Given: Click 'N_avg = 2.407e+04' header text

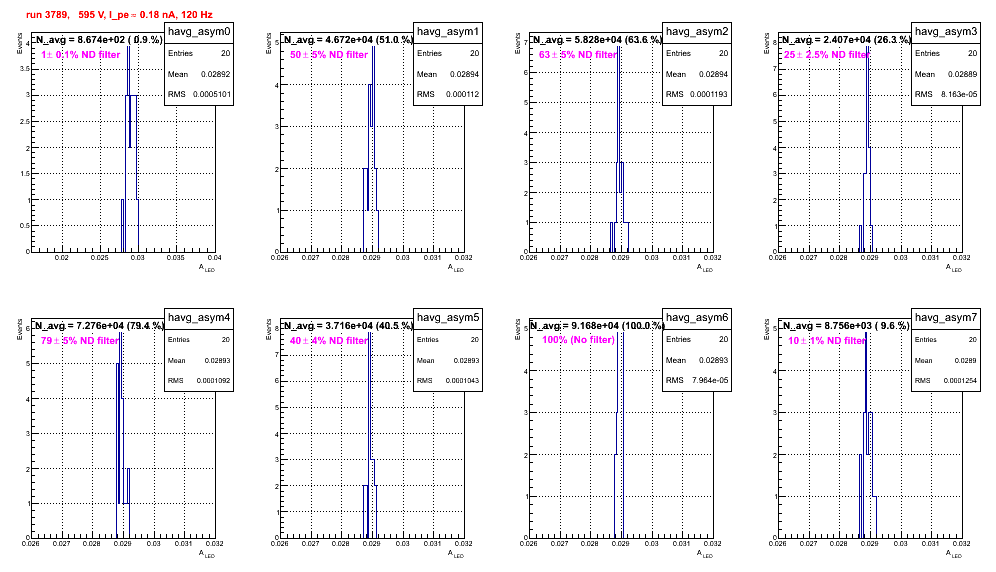Looking at the screenshot, I should (x=845, y=39).
